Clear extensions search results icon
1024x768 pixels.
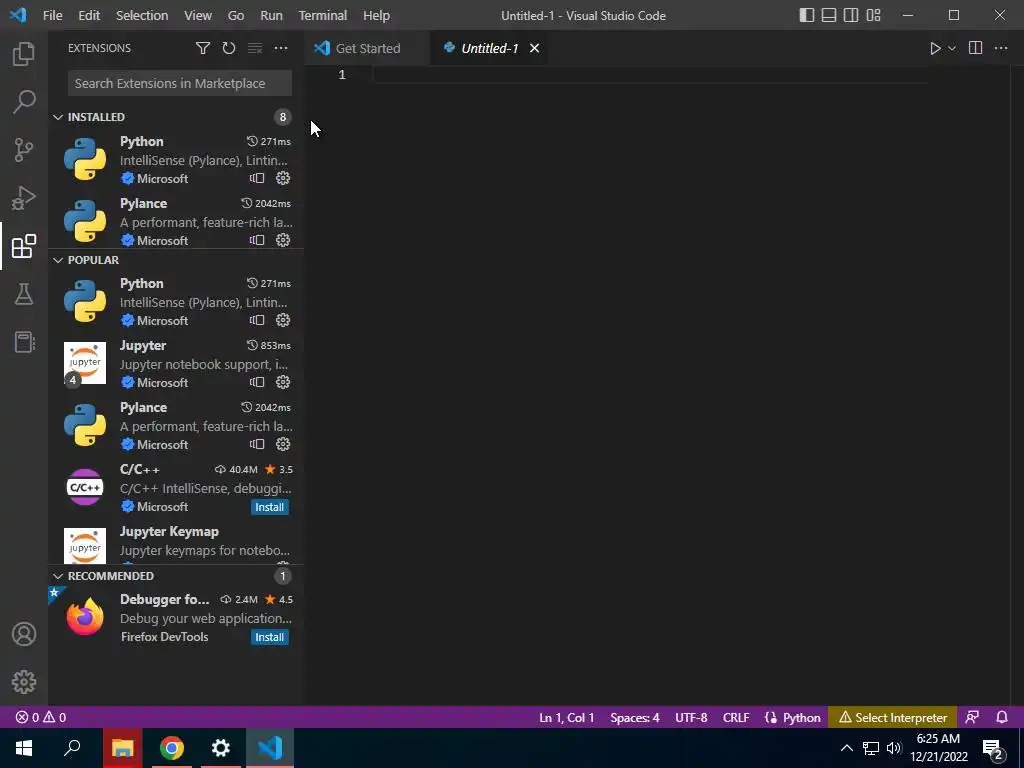(255, 48)
